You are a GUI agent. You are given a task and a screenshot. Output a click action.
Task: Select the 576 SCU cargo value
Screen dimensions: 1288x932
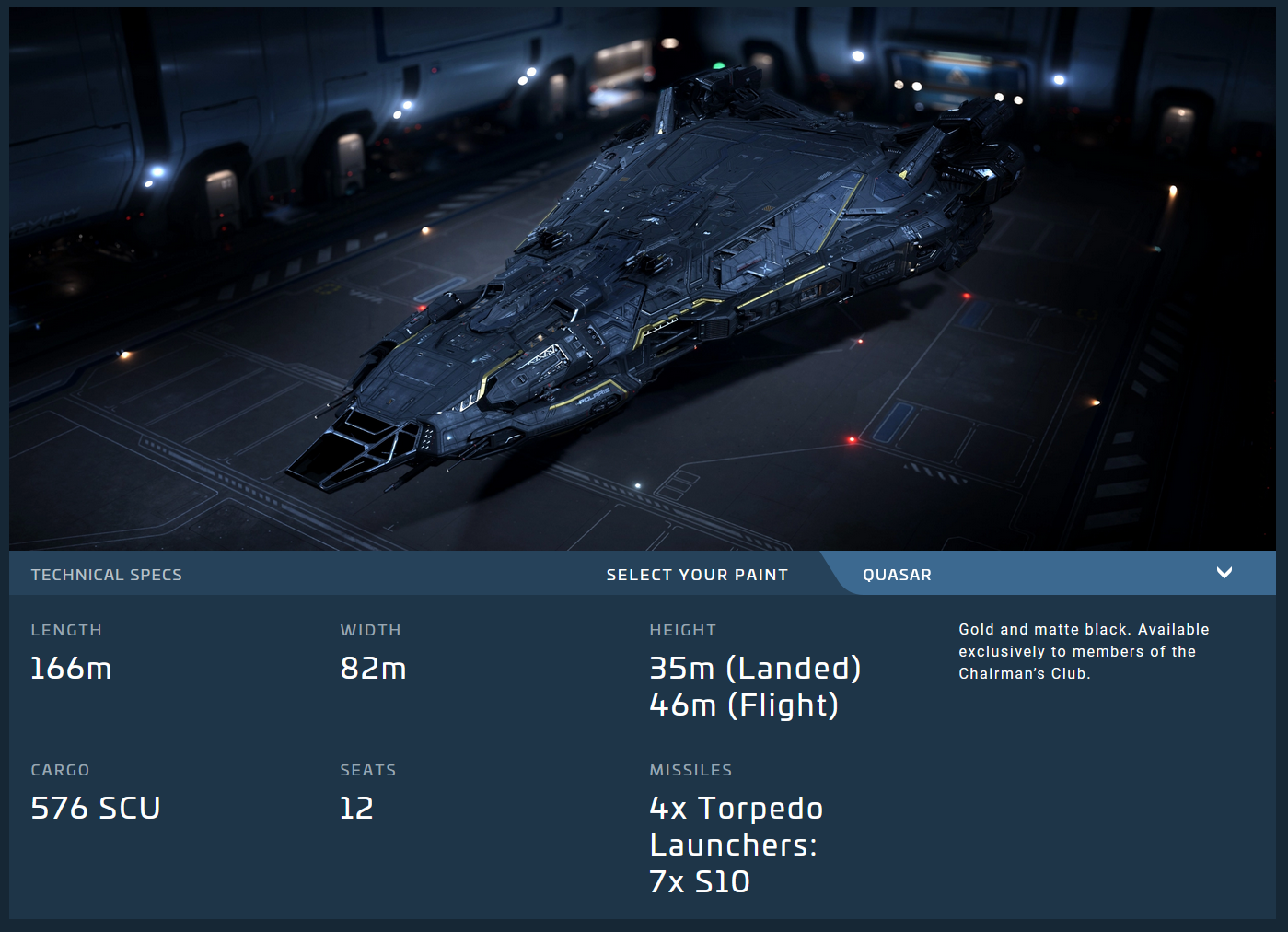[x=96, y=809]
